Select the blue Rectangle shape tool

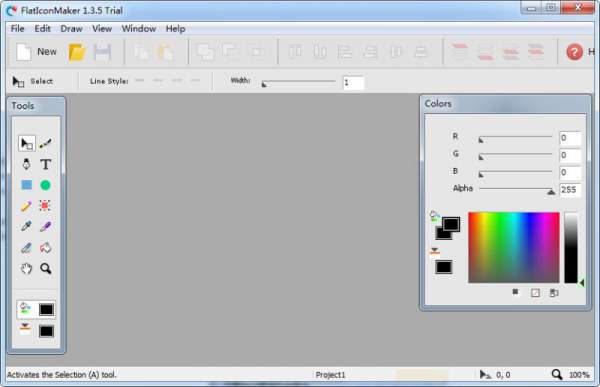[26, 185]
